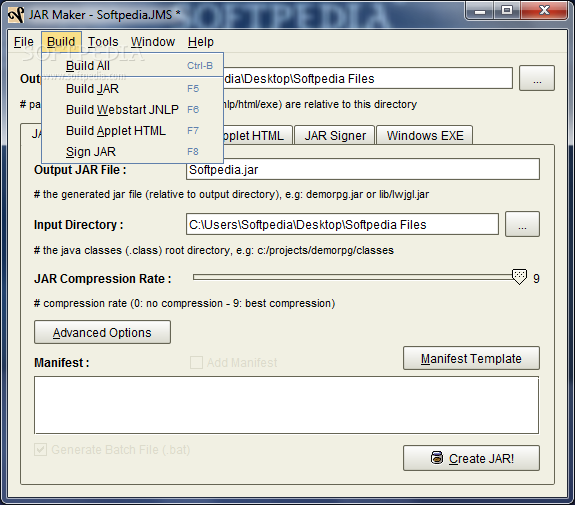575x505 pixels.
Task: Click the 'JAR Compression Rate :' label
Action: click(103, 279)
